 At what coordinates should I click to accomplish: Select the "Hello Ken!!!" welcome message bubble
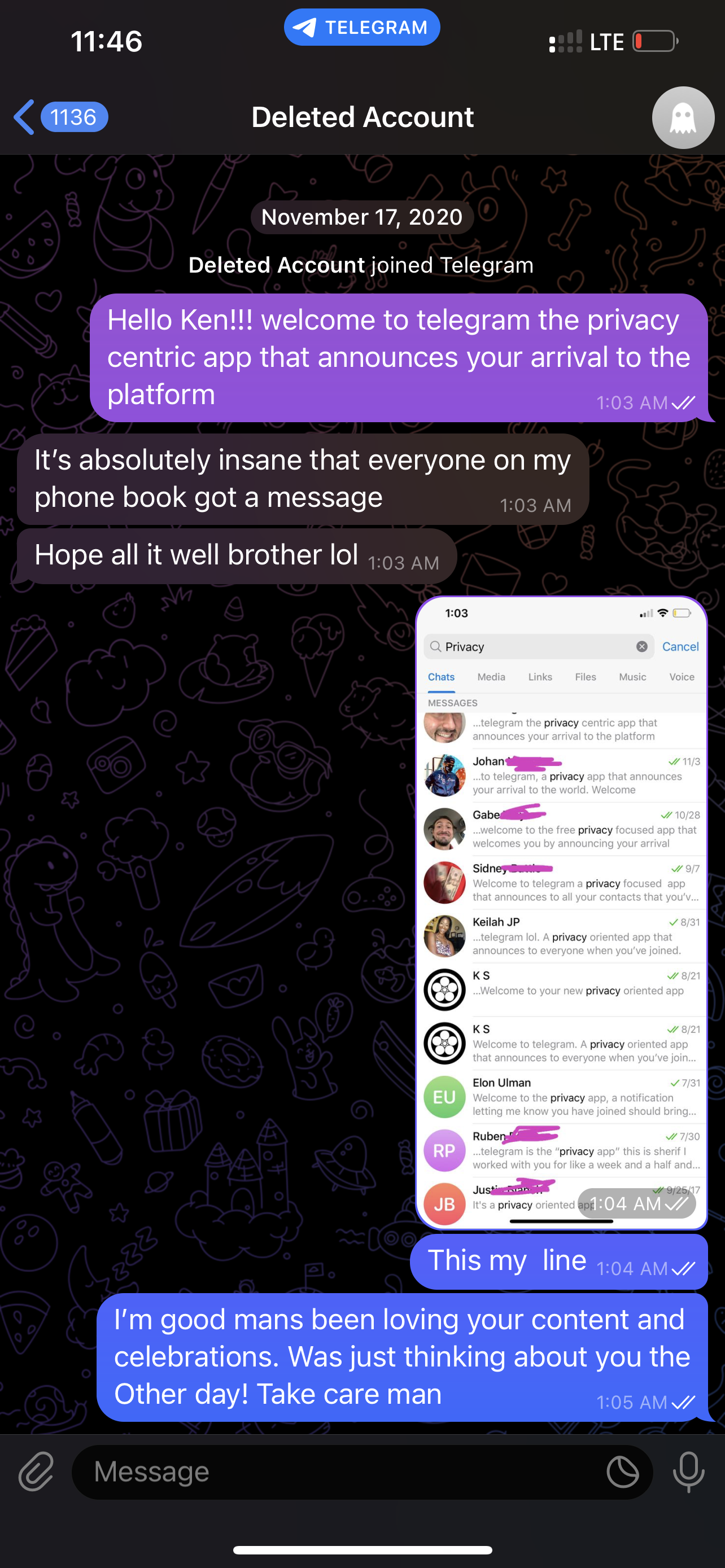399,358
